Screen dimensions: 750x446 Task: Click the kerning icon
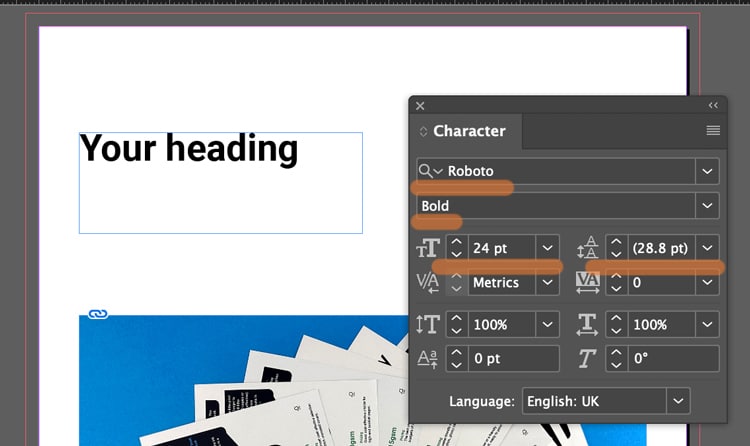[428, 282]
